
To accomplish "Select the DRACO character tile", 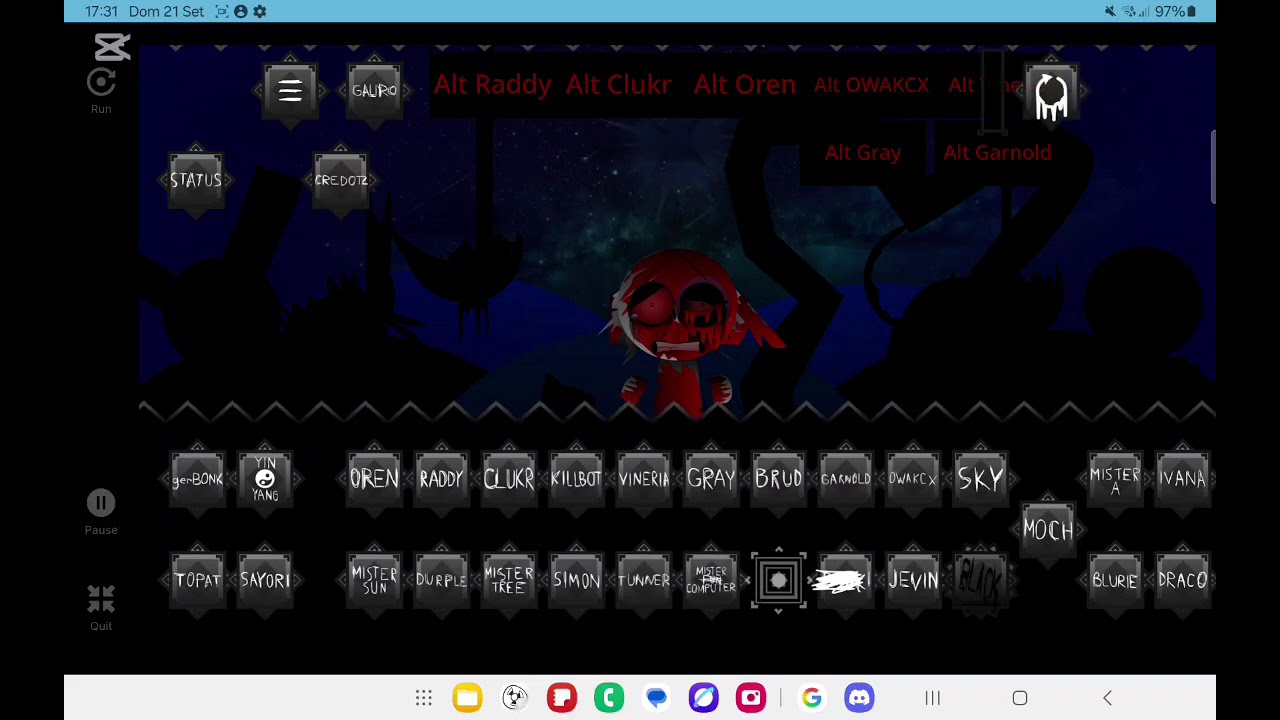I will pos(1182,580).
